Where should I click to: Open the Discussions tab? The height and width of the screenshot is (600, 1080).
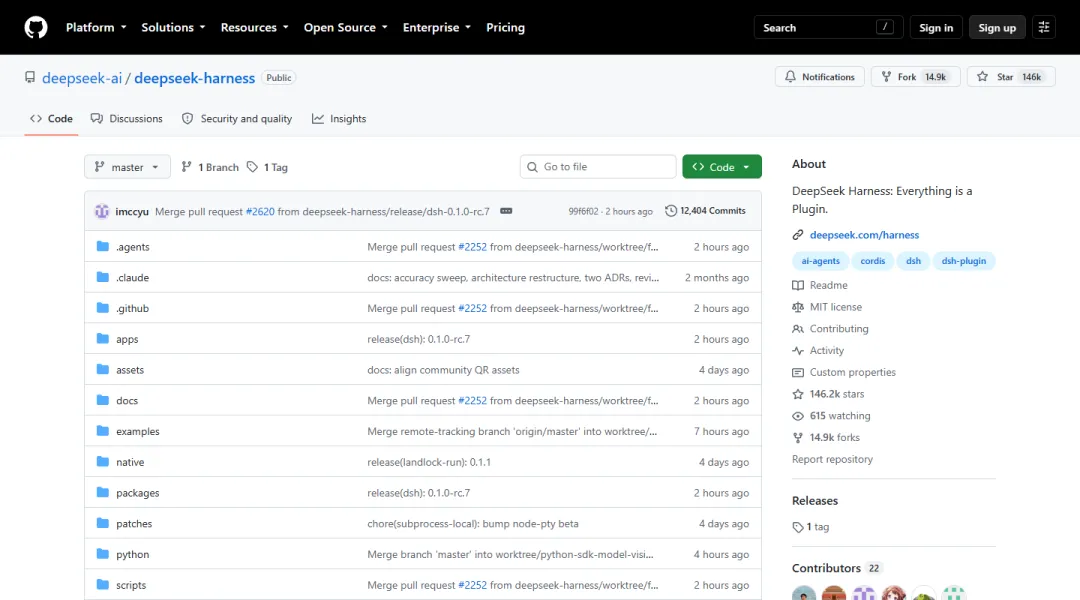[x=127, y=118]
